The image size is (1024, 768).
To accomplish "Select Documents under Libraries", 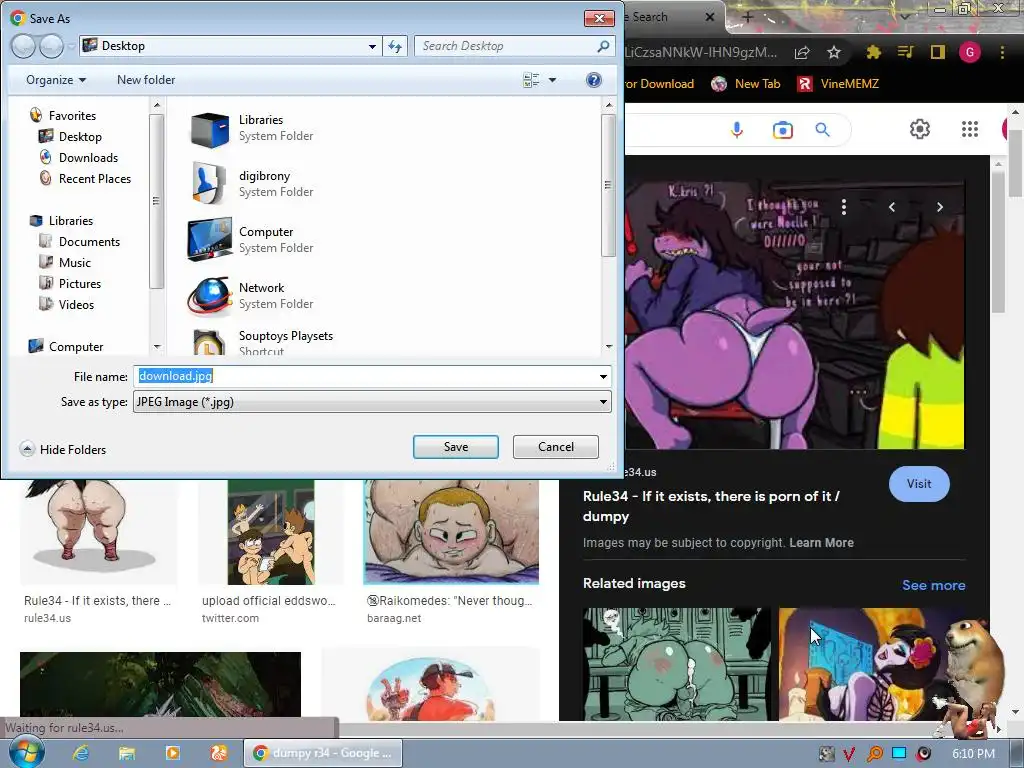I will pyautogui.click(x=89, y=242).
